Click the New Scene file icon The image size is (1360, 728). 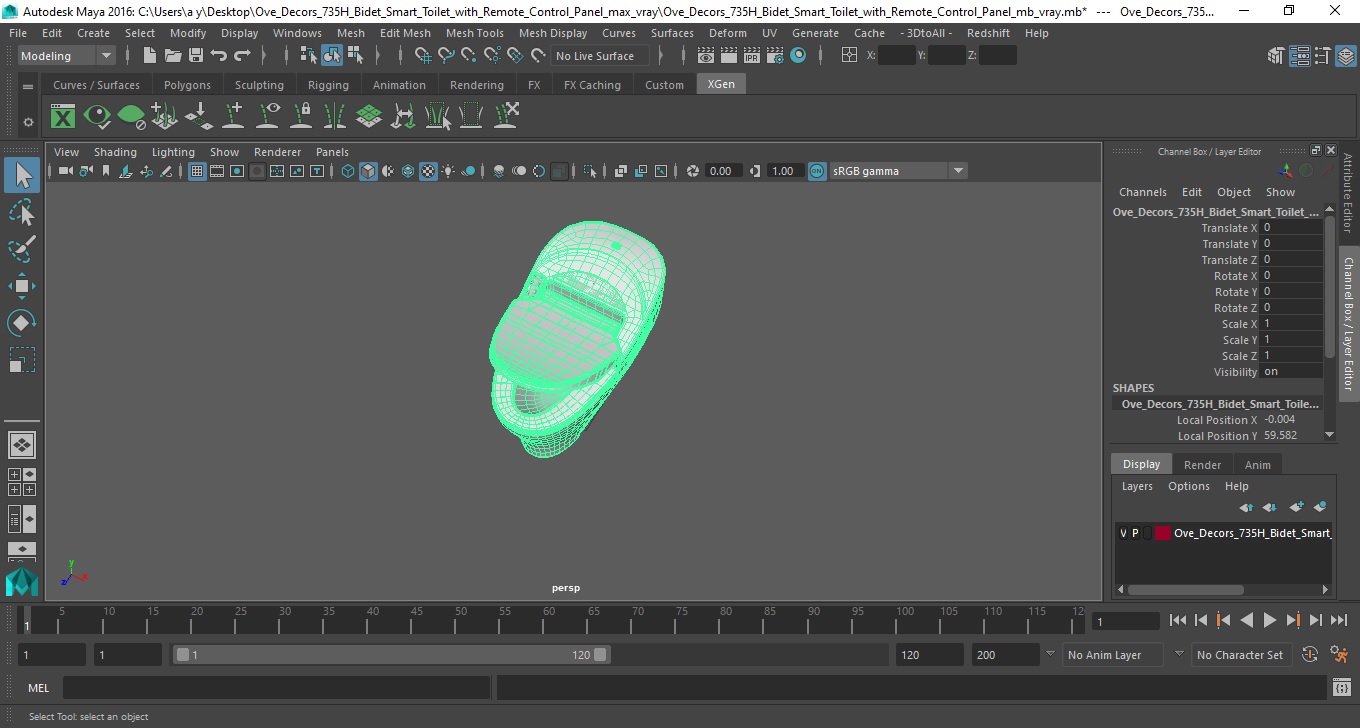(149, 56)
